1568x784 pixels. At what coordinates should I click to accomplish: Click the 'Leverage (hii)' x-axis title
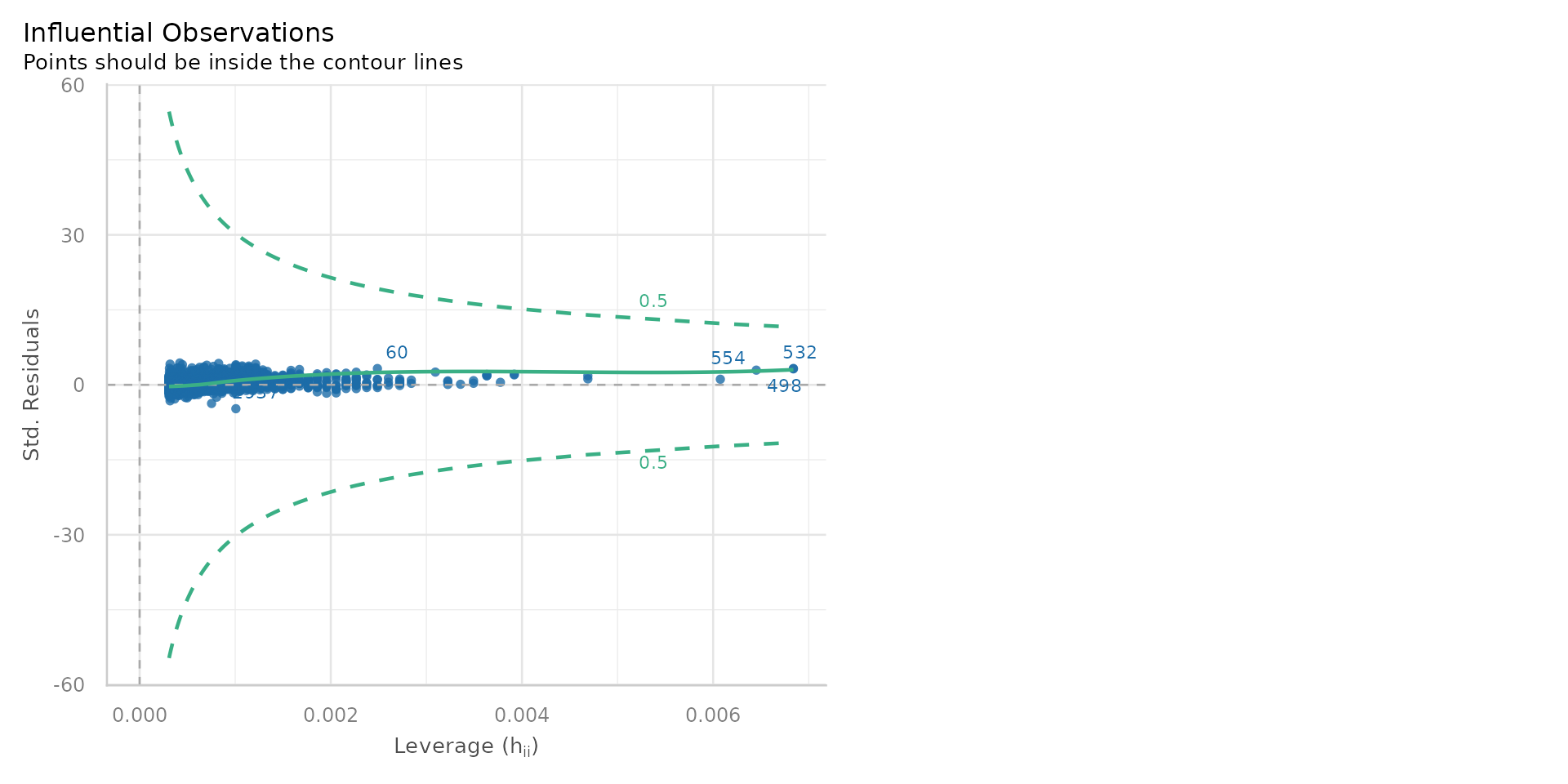coord(465,746)
